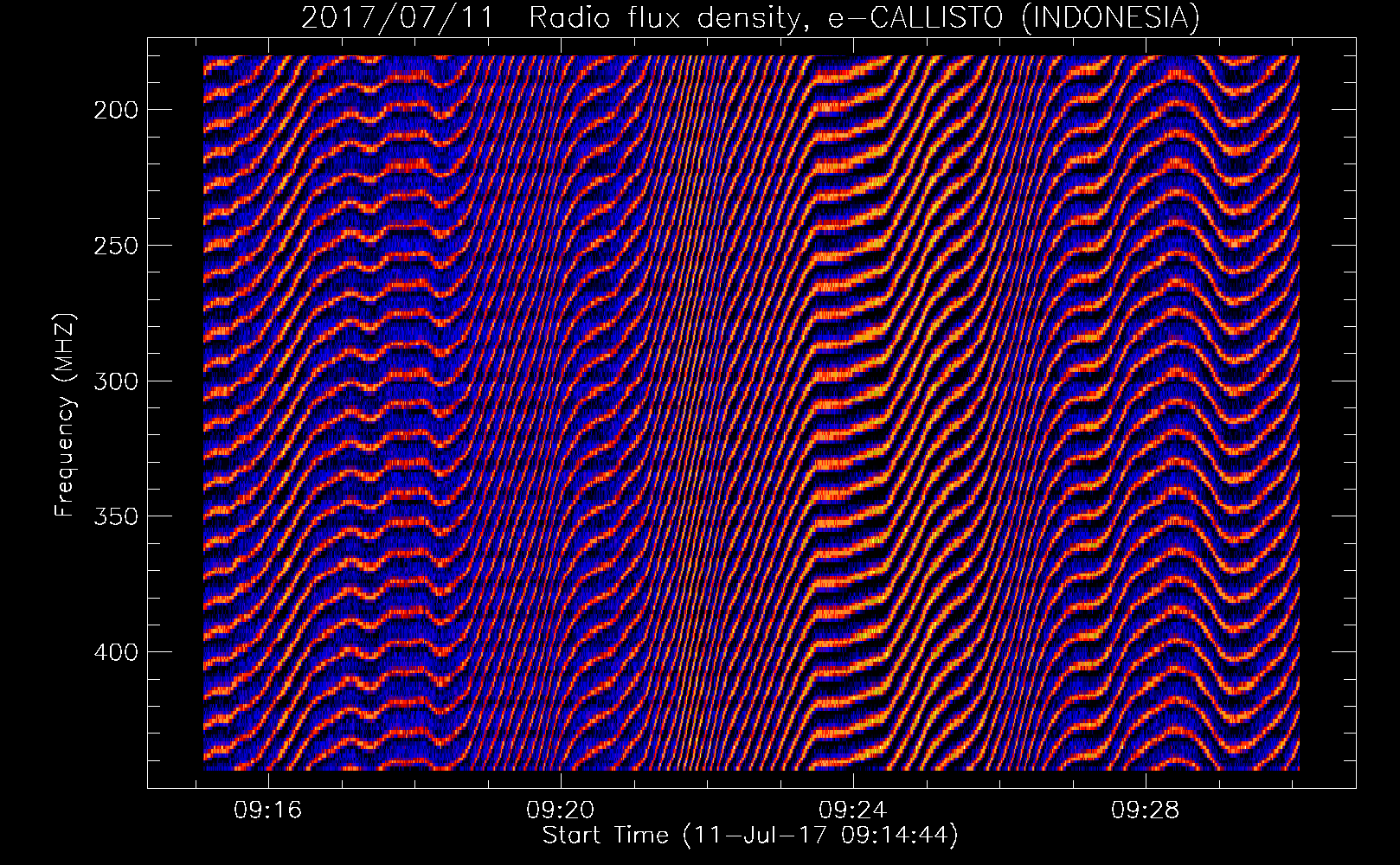Click the 350 frequency tick label
Image resolution: width=1400 pixels, height=865 pixels.
click(116, 516)
